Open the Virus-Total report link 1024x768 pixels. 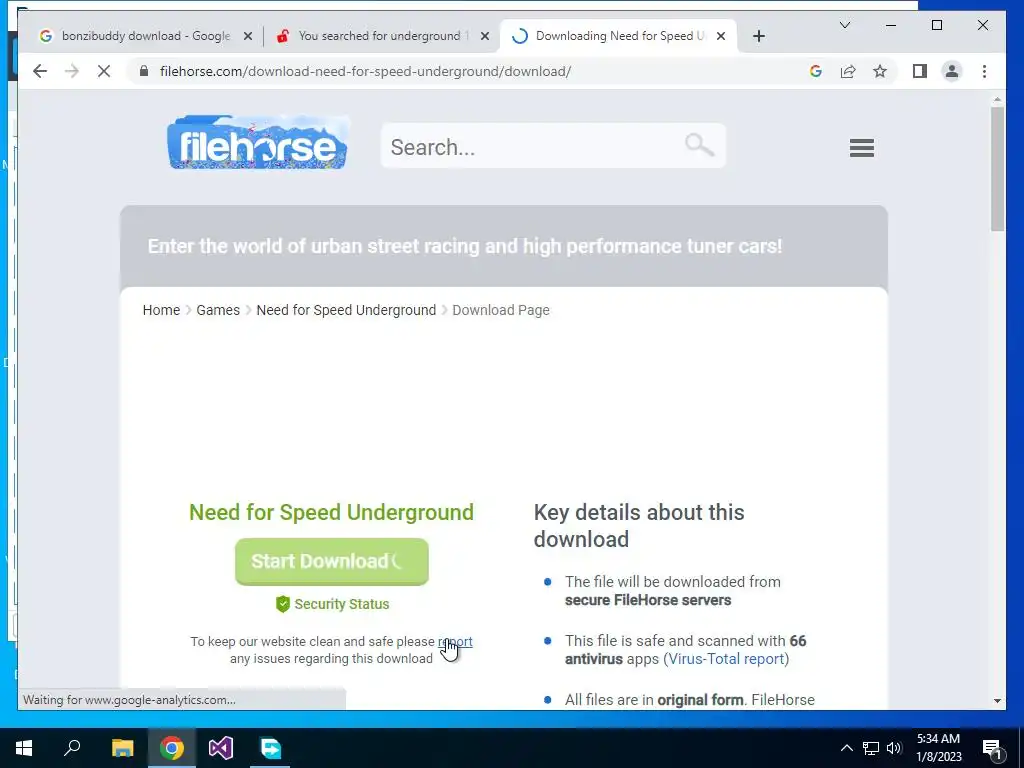pos(726,659)
